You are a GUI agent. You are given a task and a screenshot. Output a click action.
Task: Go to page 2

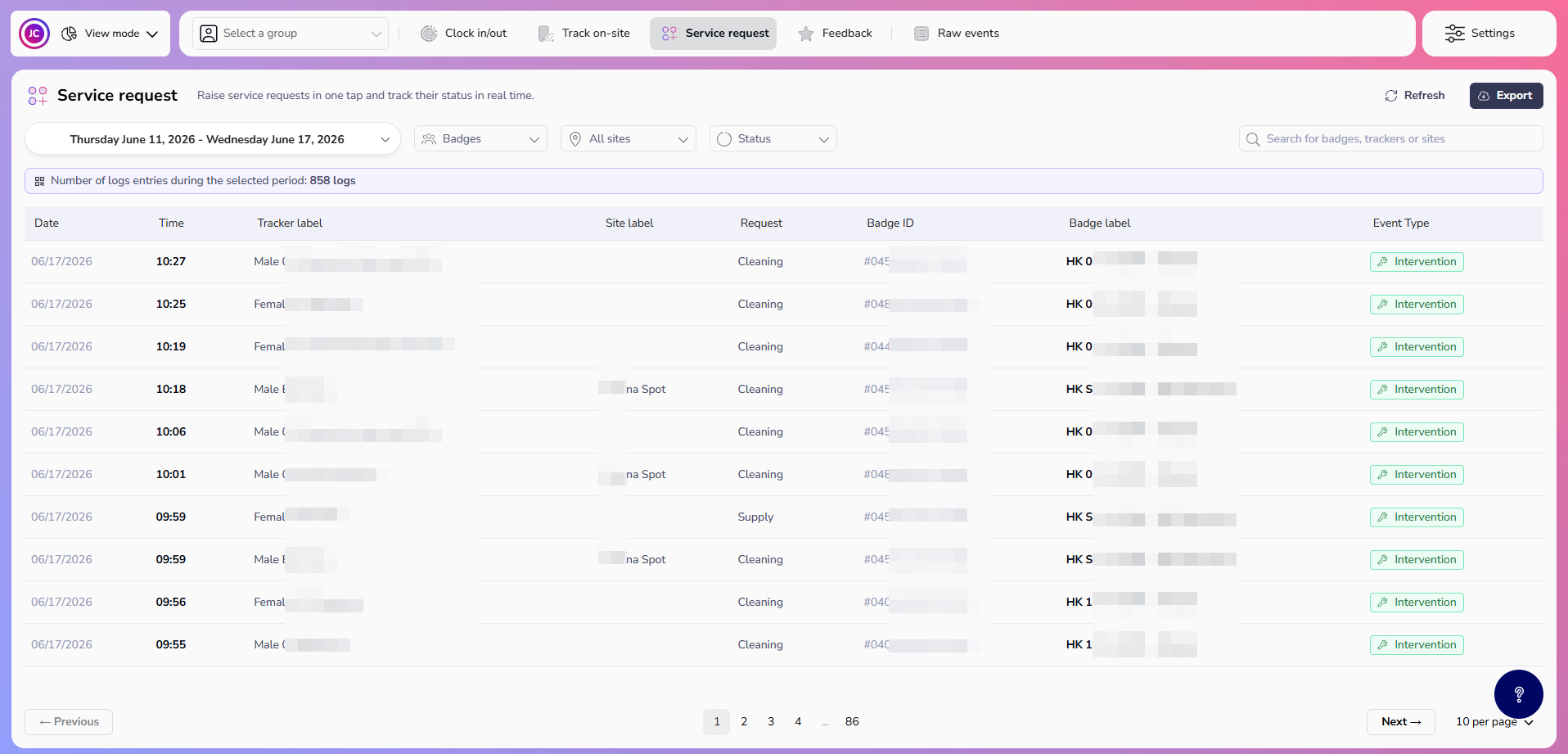point(744,722)
